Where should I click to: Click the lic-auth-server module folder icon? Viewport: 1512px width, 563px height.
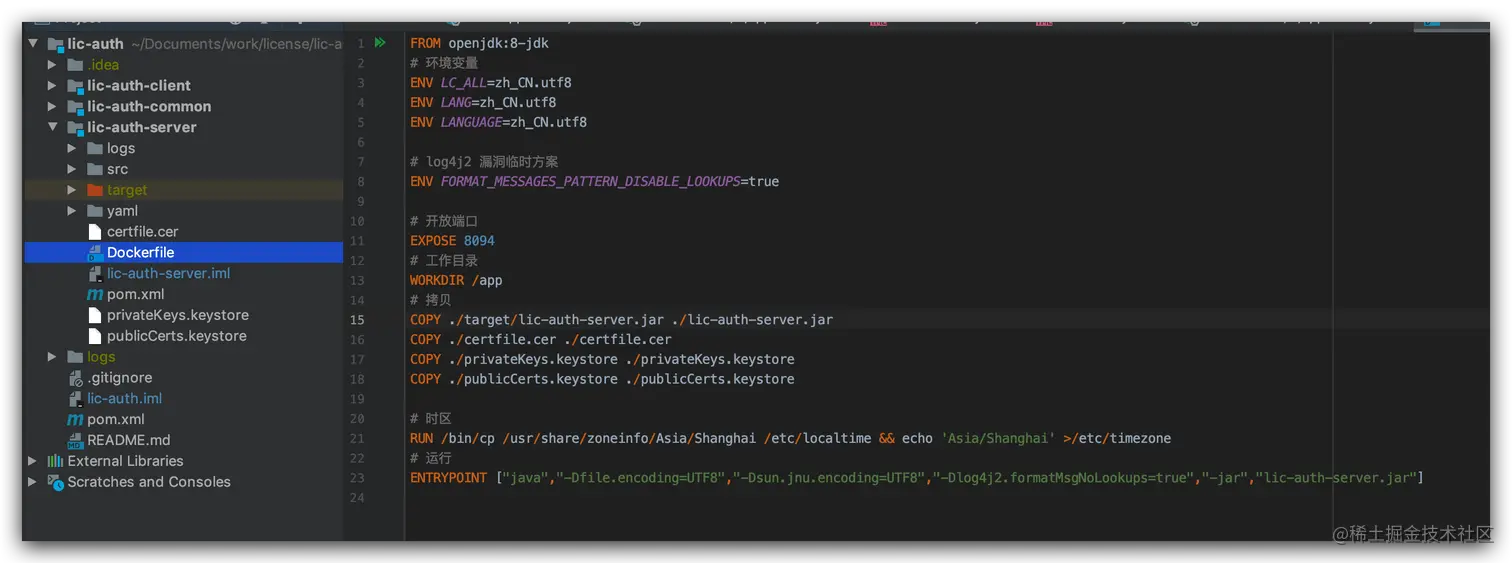pyautogui.click(x=75, y=128)
